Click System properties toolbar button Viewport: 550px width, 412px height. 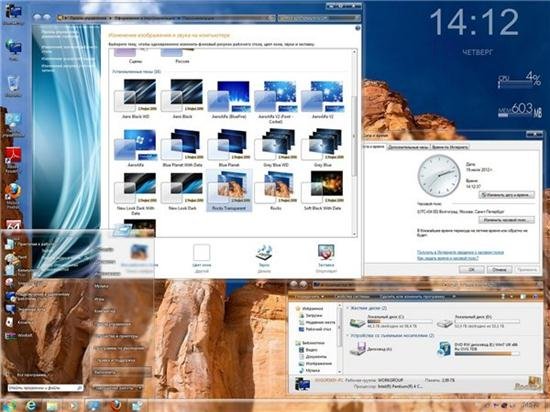pos(352,297)
